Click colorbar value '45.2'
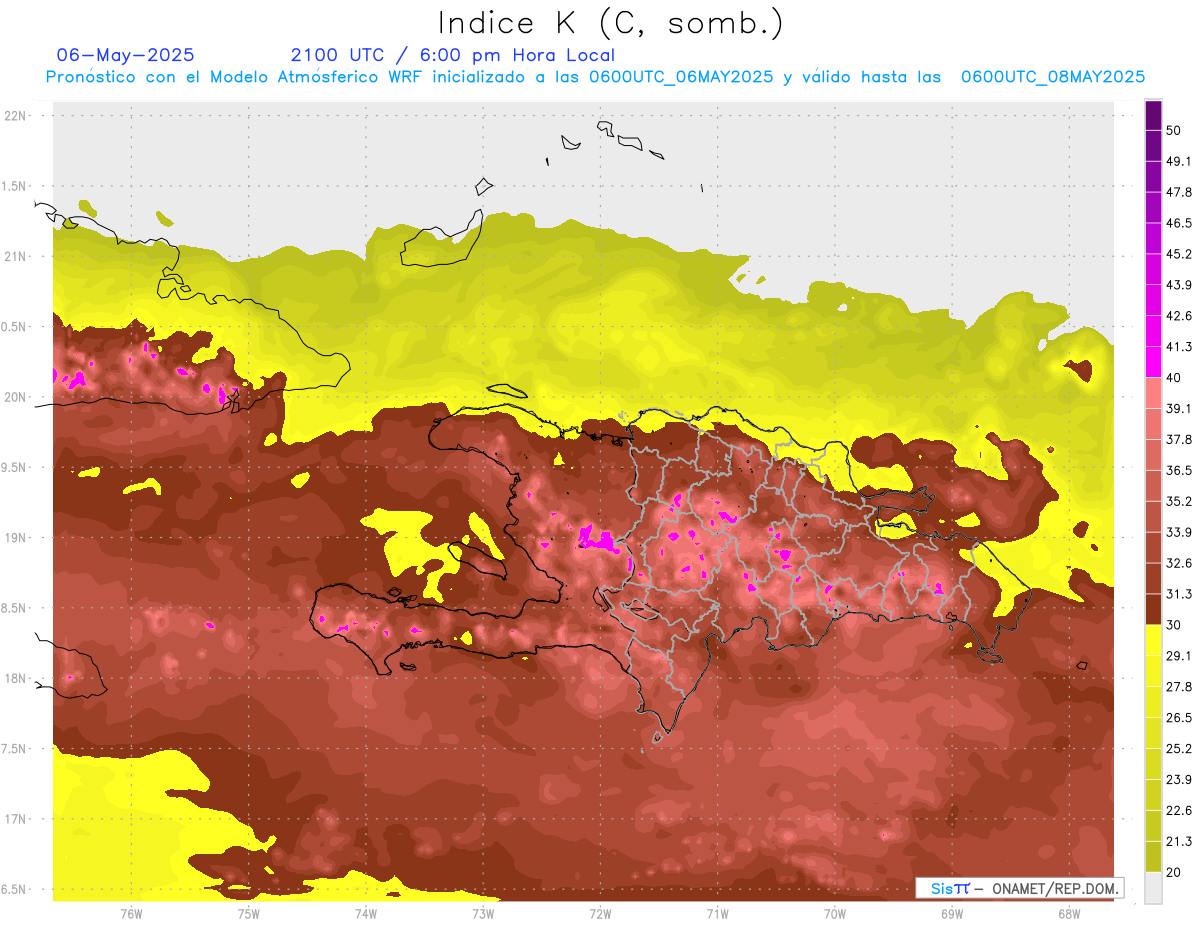 point(1179,254)
